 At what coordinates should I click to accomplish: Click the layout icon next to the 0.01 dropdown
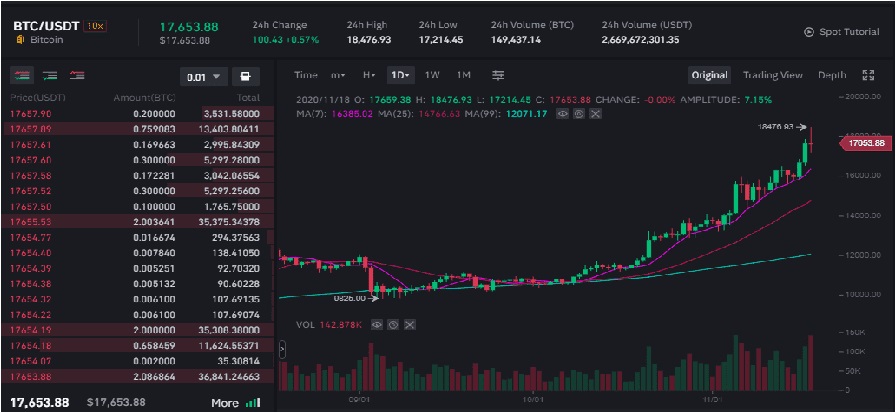(246, 77)
